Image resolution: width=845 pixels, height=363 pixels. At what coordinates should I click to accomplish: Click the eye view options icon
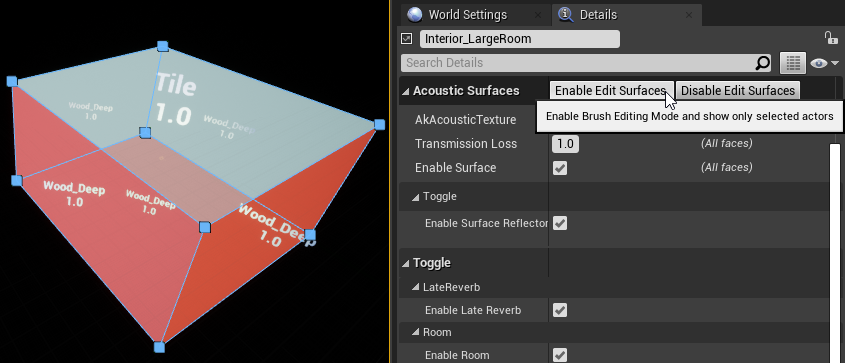click(x=825, y=64)
